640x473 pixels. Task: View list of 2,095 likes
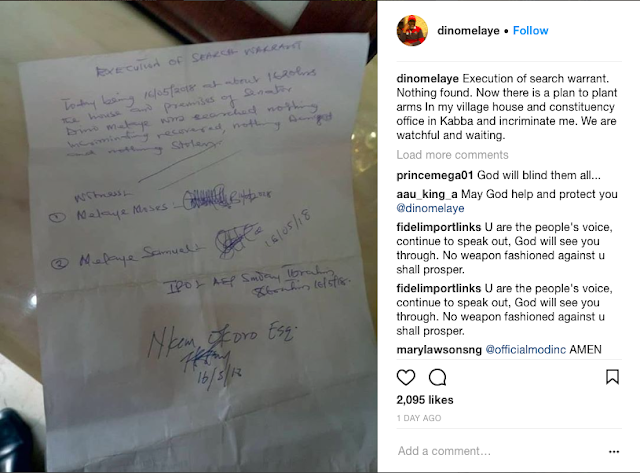424,400
